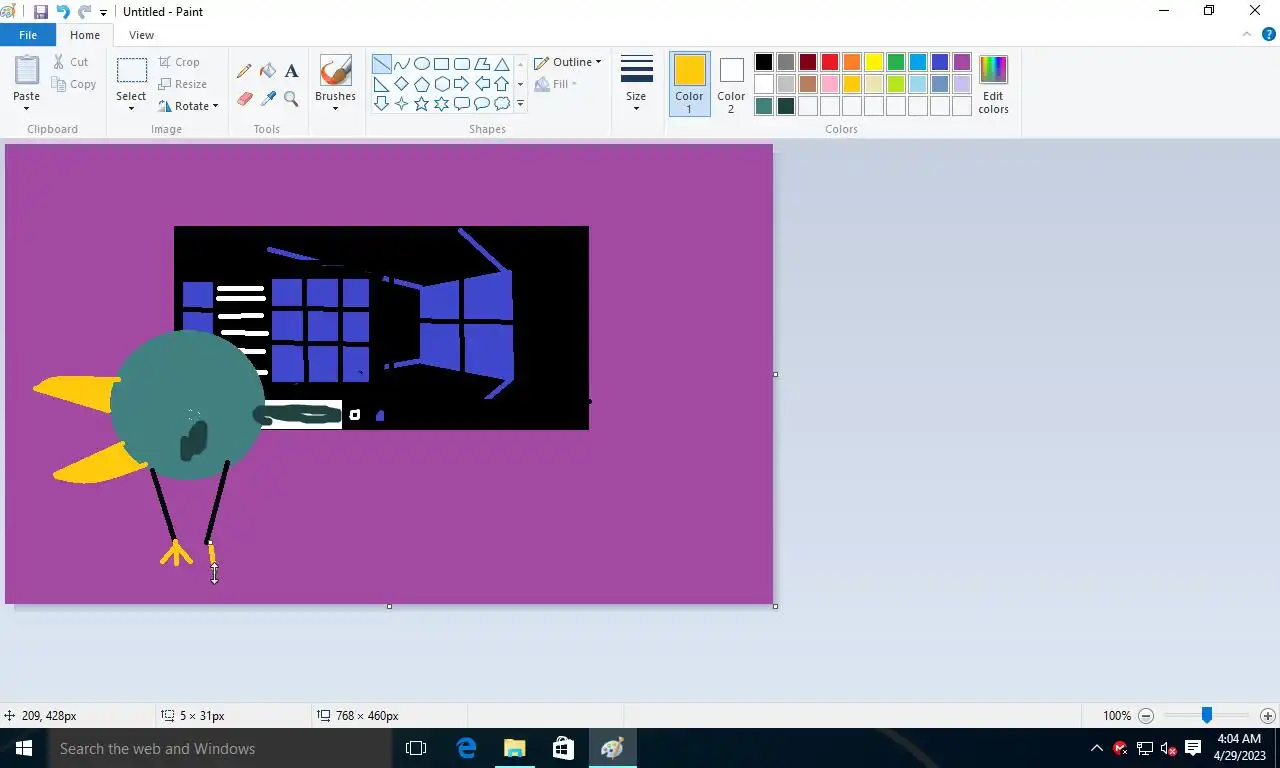1280x768 pixels.
Task: Open the line Size dropdown
Action: coord(636,84)
